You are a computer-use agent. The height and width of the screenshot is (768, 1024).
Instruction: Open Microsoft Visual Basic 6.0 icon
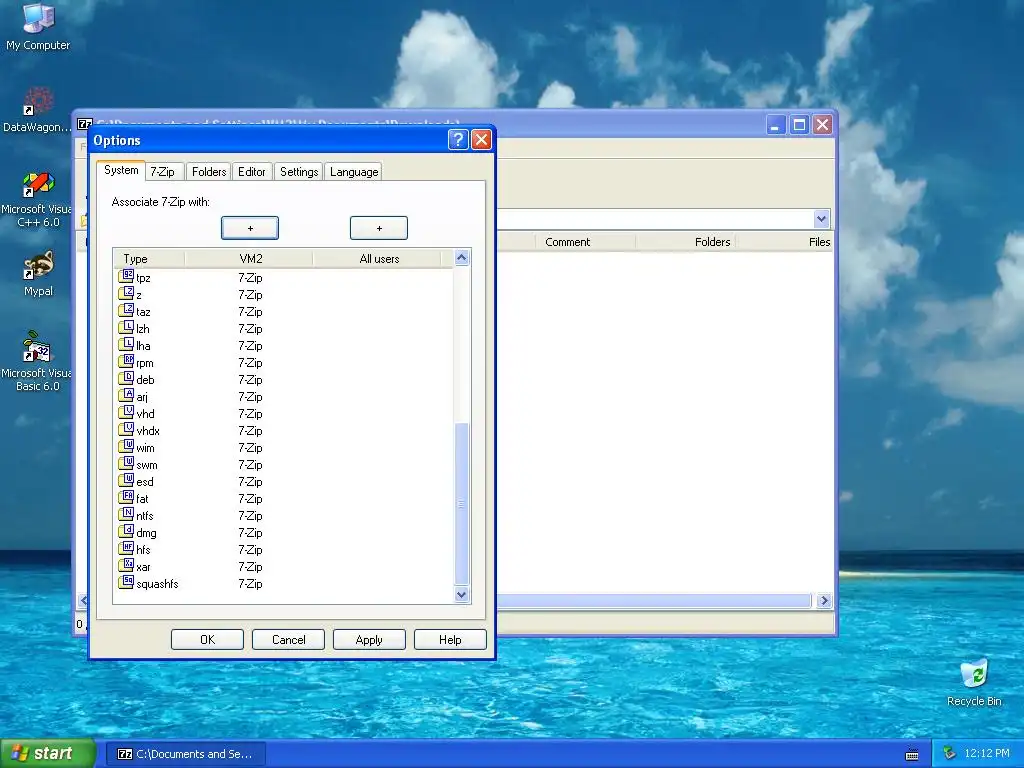(x=37, y=361)
